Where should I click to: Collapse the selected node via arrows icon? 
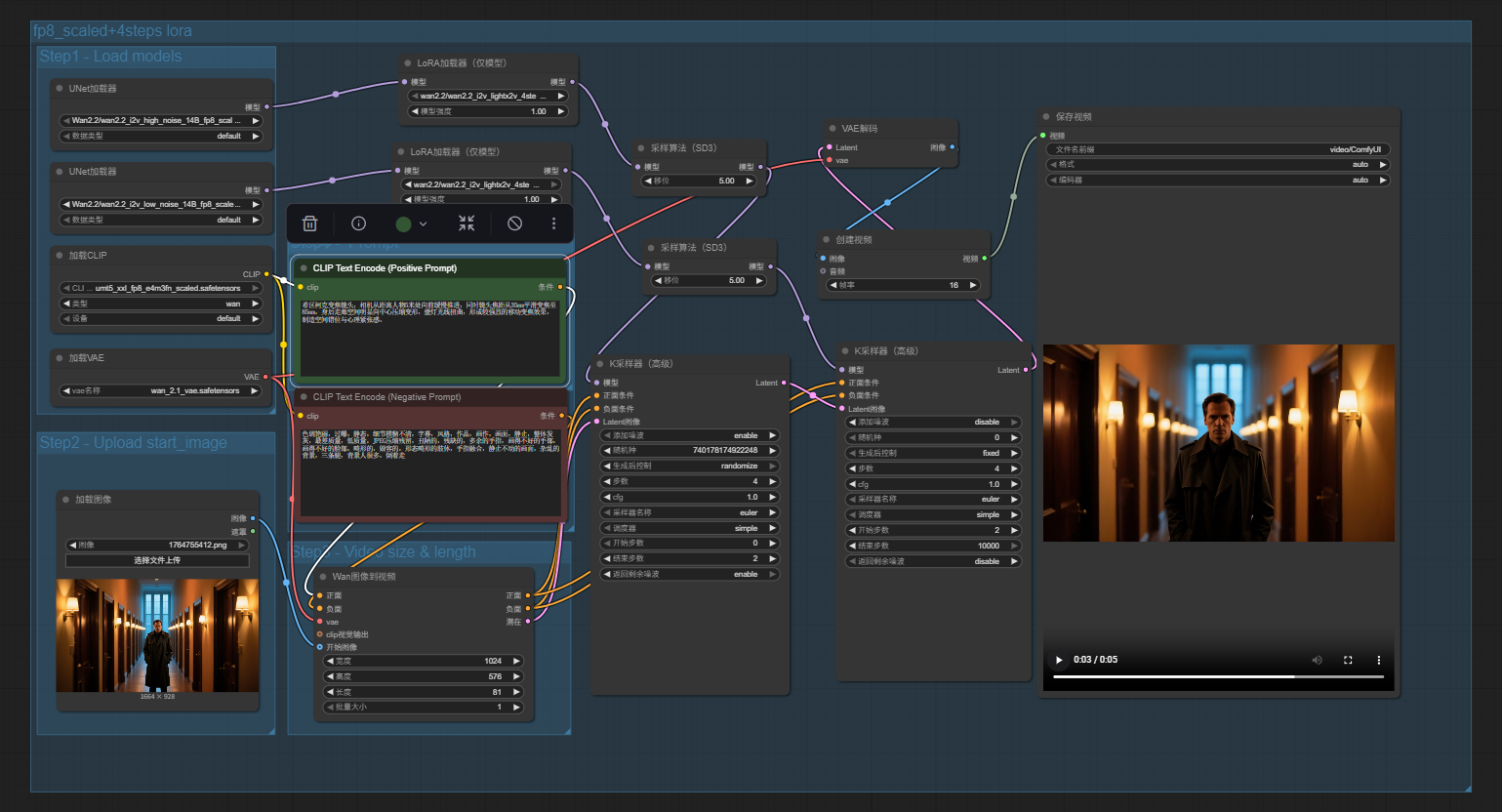pyautogui.click(x=467, y=223)
